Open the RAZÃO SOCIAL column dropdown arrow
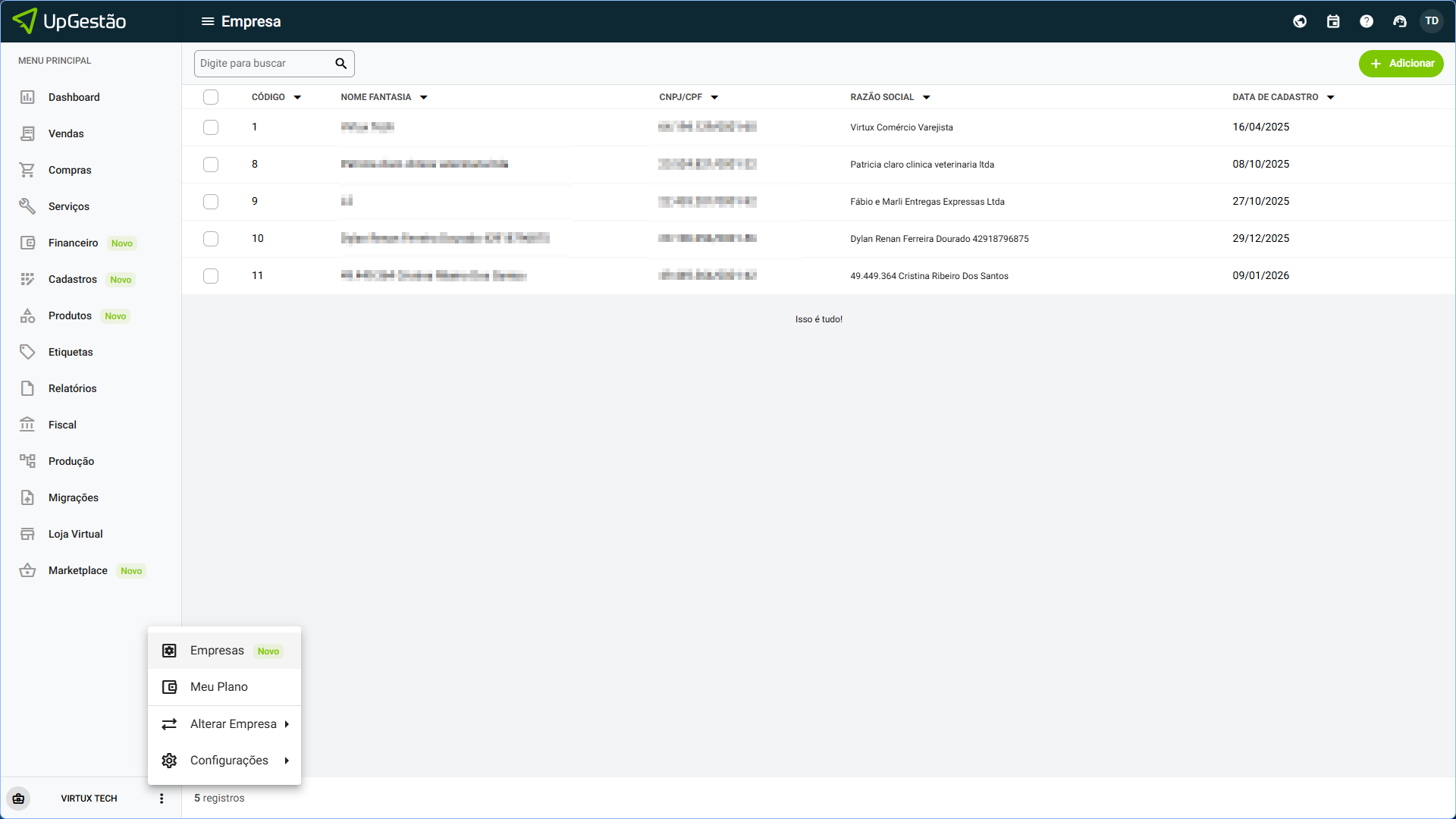1456x819 pixels. 927,98
